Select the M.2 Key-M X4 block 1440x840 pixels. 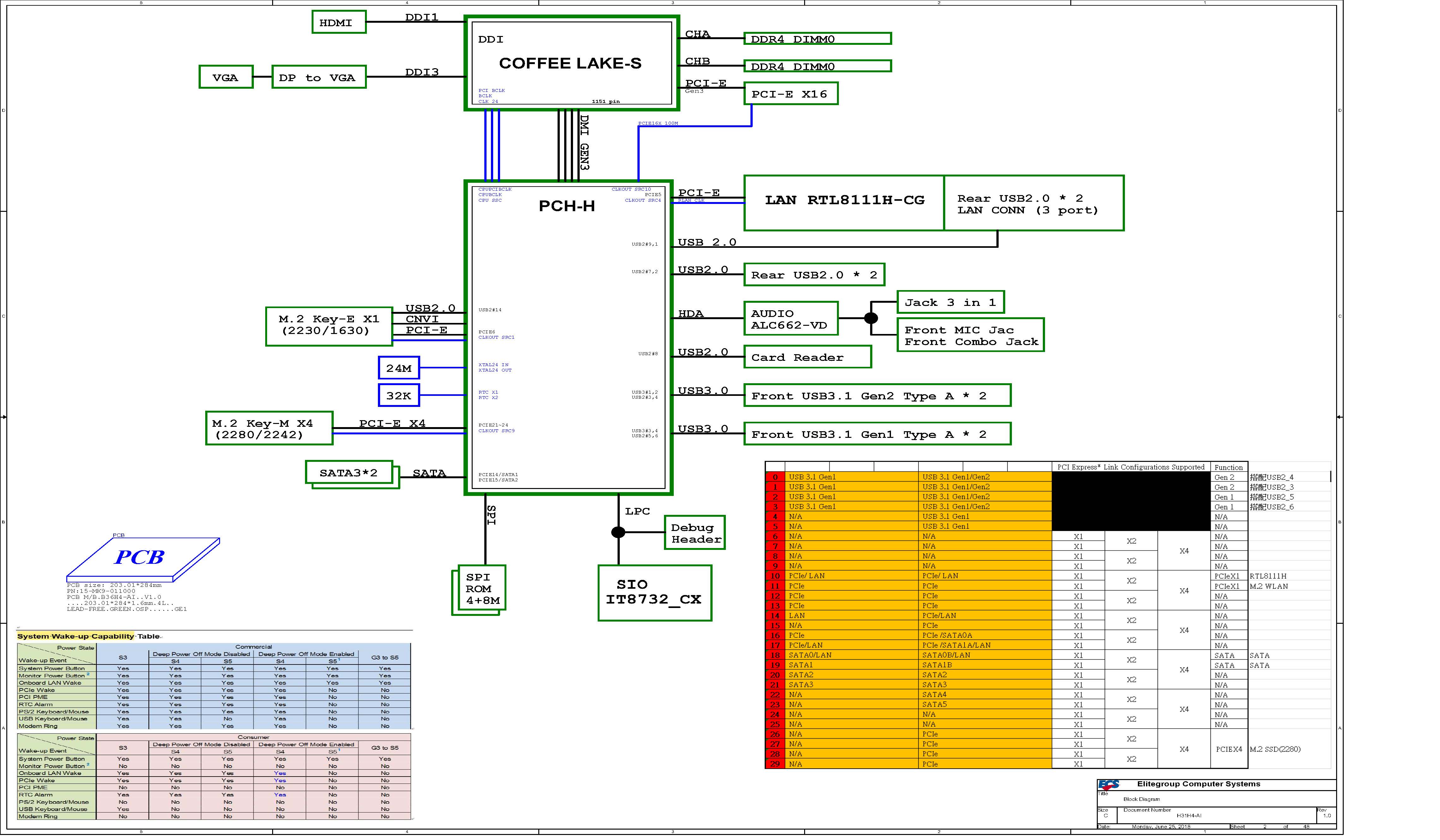[269, 428]
